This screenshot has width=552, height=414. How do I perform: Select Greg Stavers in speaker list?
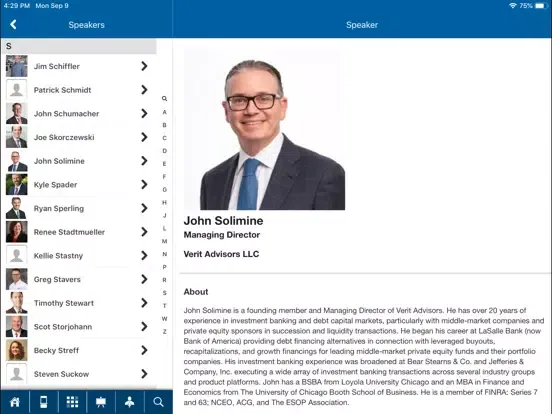click(x=78, y=279)
